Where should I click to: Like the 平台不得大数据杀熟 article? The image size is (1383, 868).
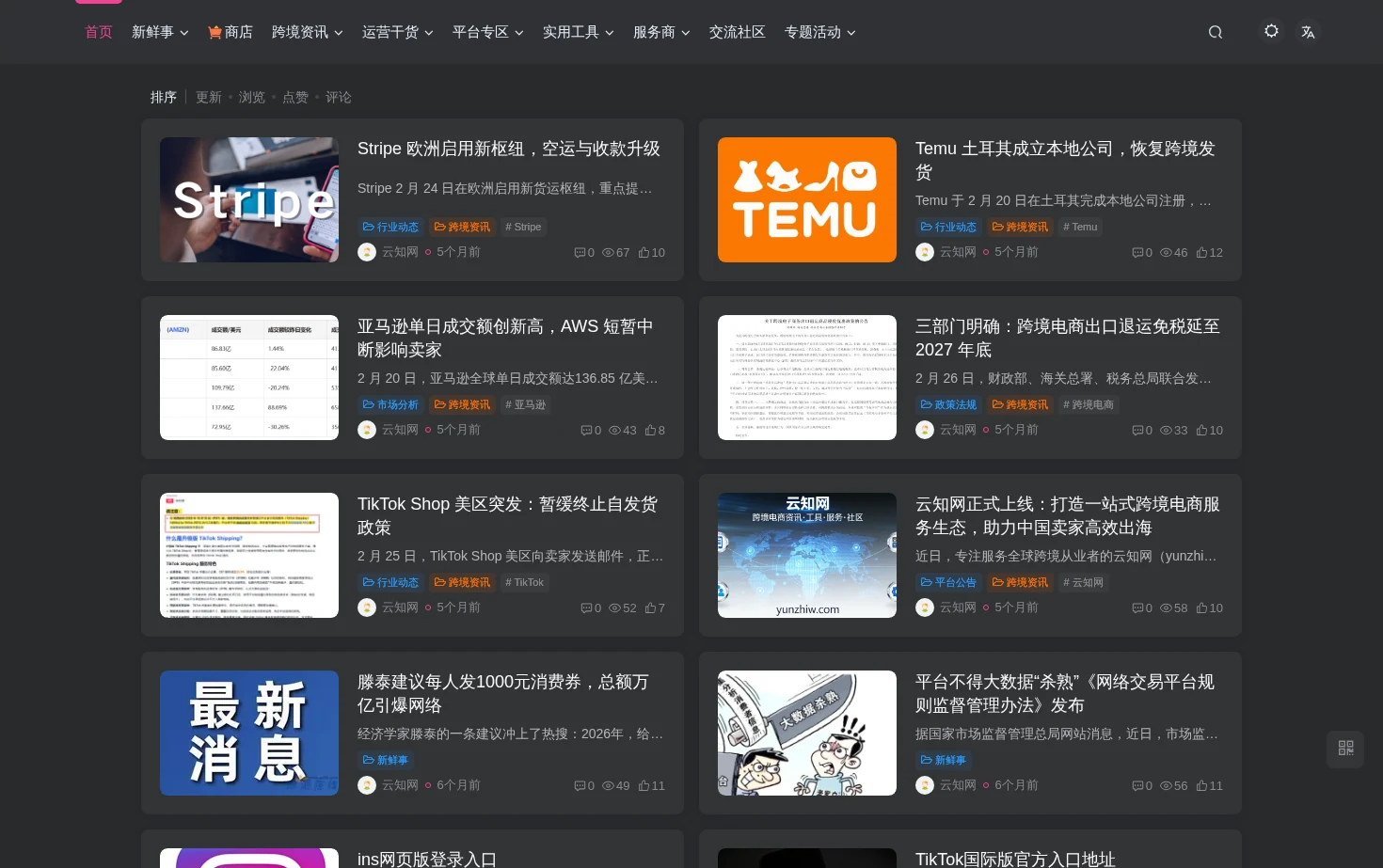point(1202,786)
